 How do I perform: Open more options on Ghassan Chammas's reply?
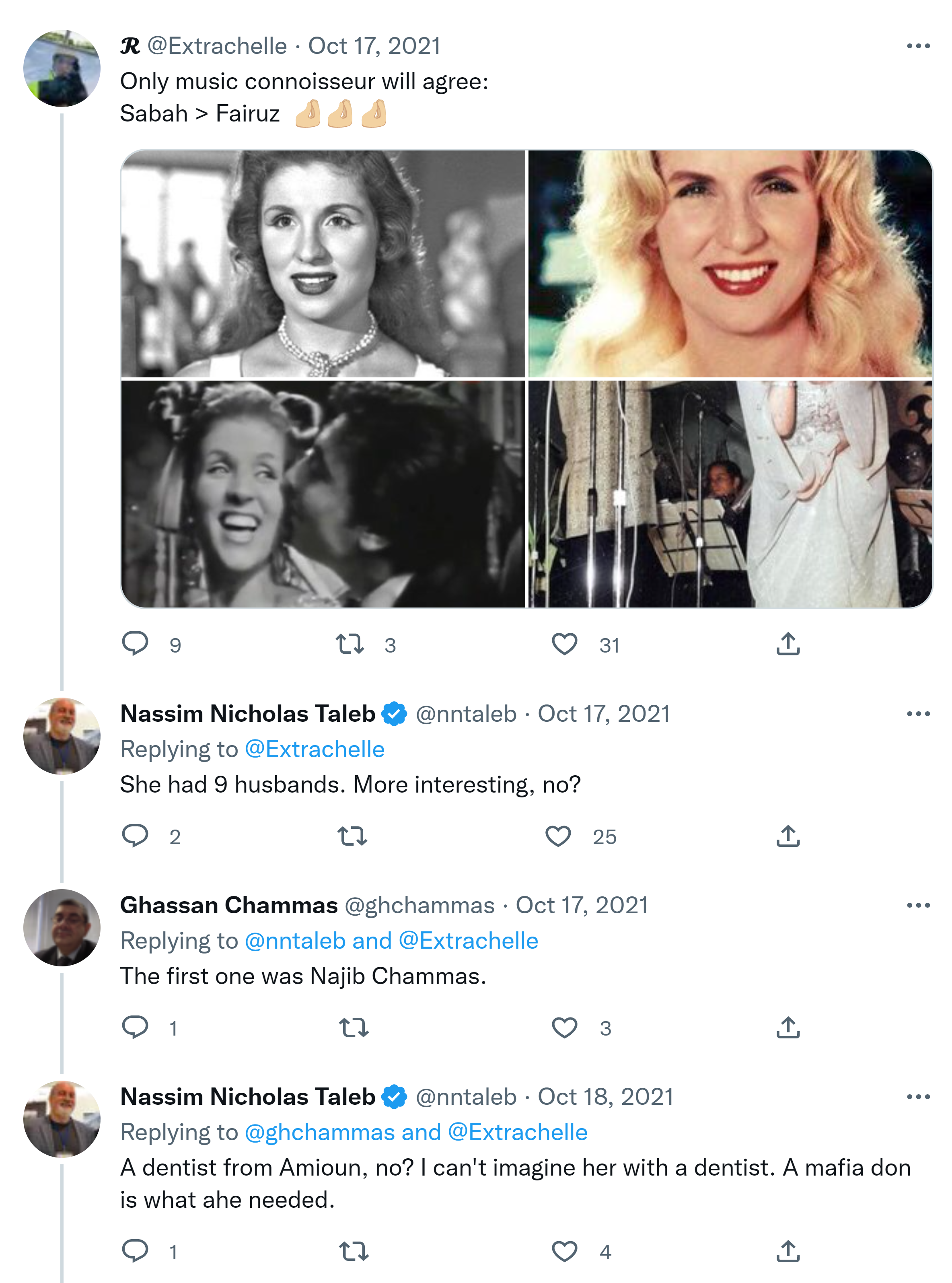pos(918,906)
